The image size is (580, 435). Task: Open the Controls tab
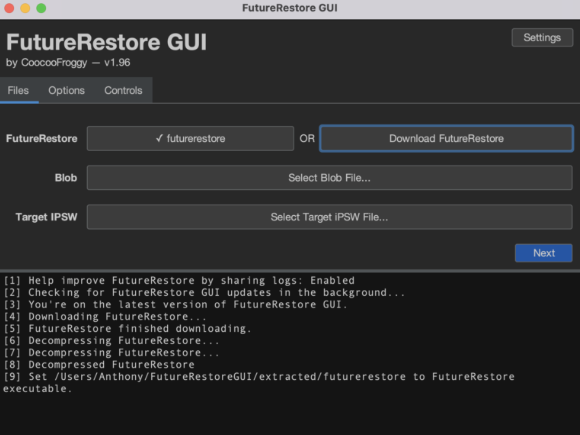point(123,90)
